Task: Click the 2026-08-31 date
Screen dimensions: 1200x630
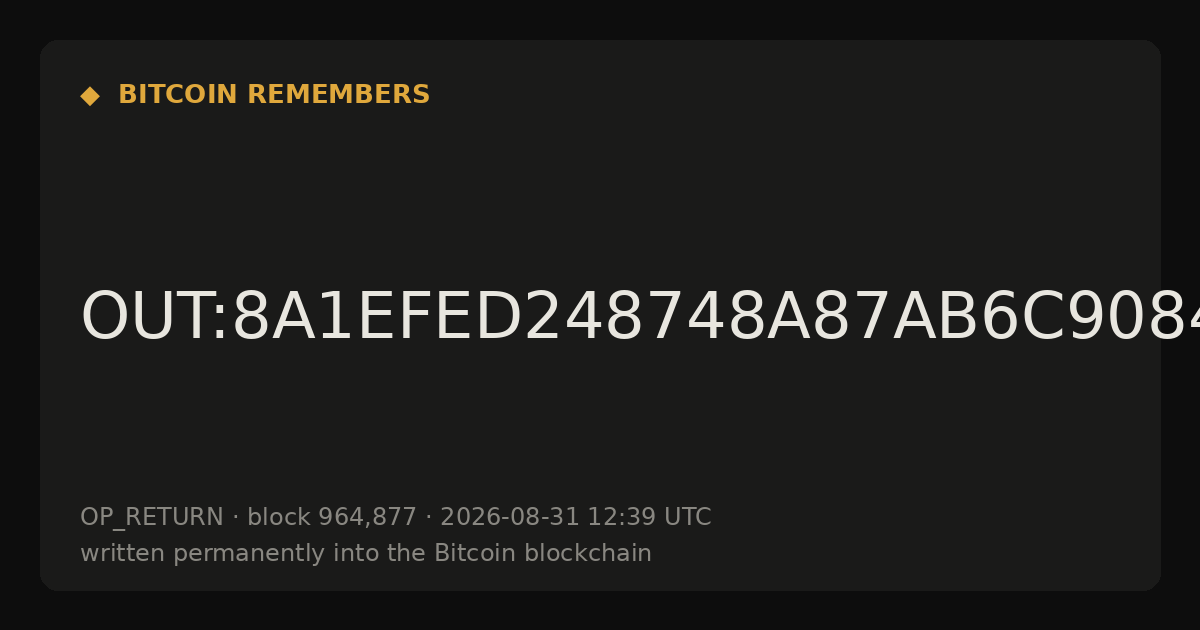Action: point(509,517)
